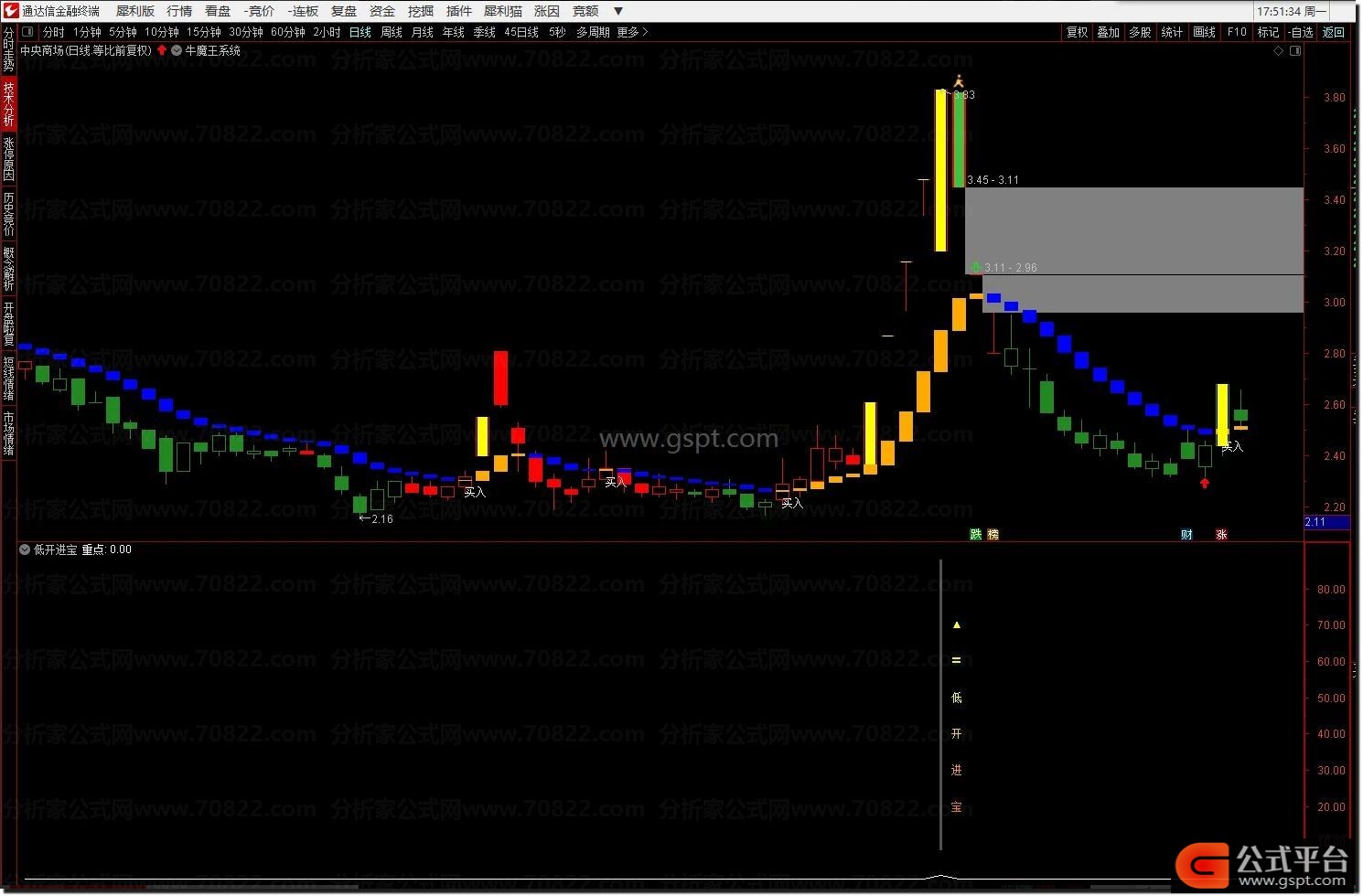Expand 更多 periods list
Screen dimensions: 1363x896
pyautogui.click(x=632, y=32)
